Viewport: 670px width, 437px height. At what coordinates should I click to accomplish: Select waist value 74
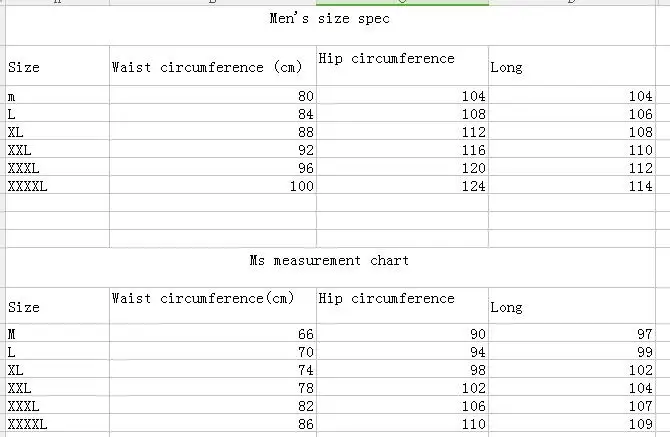(x=213, y=369)
